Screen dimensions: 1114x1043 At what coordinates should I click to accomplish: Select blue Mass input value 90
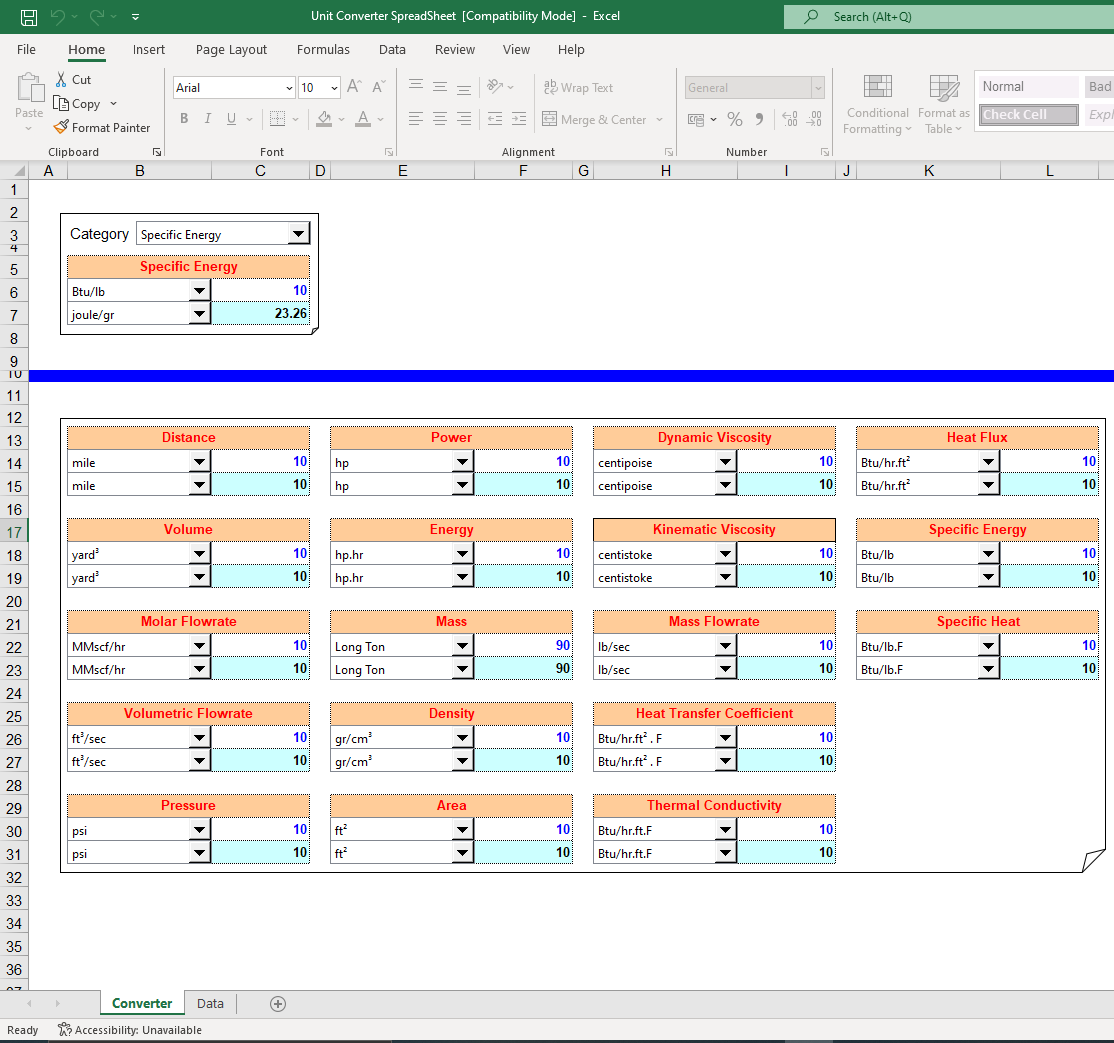tap(524, 645)
